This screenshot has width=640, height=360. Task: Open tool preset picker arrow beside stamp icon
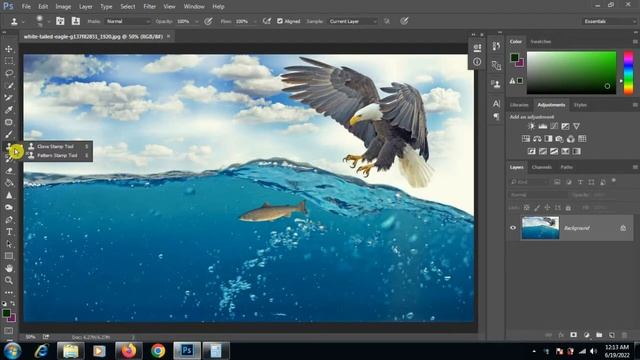23,21
